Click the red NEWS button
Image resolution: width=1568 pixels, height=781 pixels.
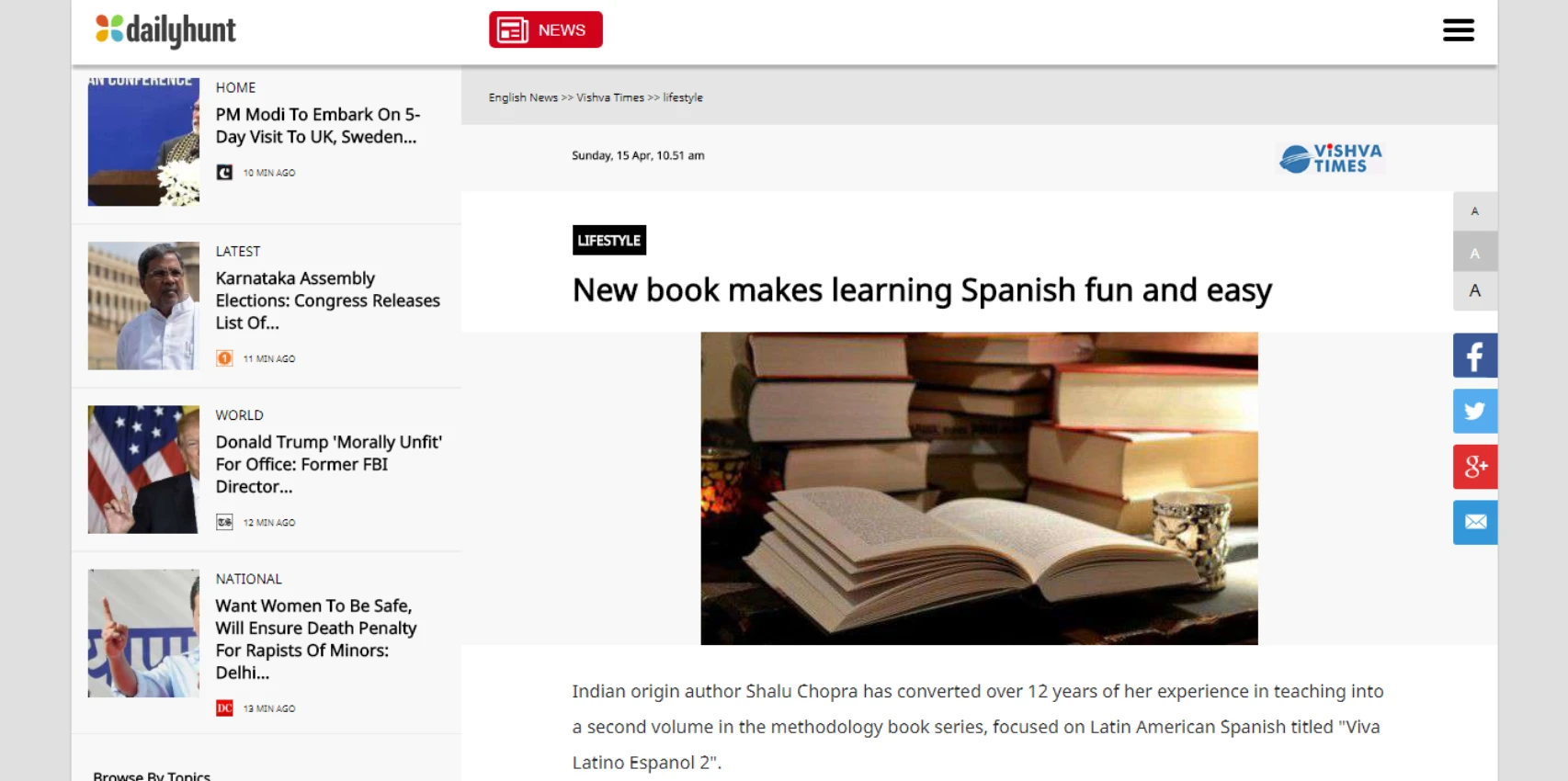click(x=546, y=29)
